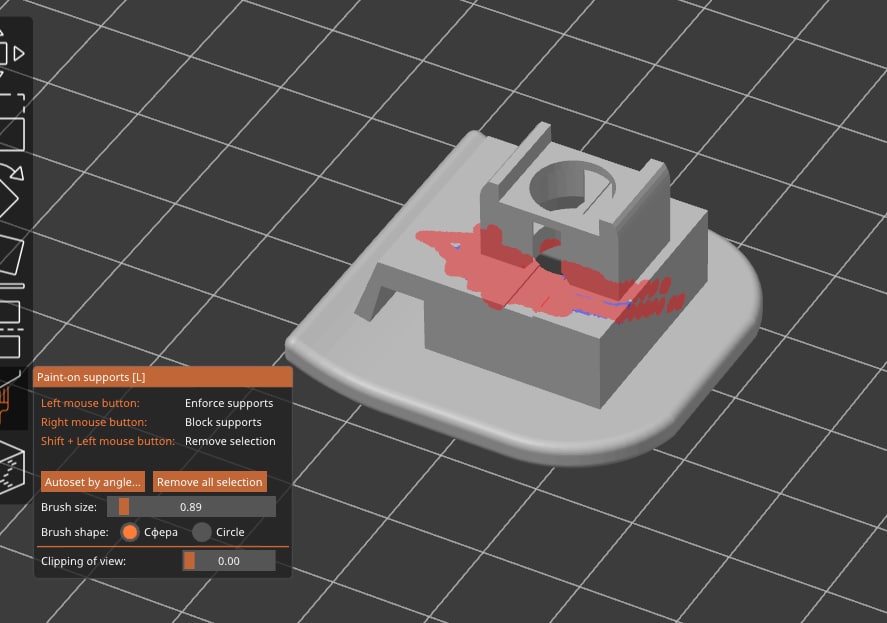Adjust the Clipping of view slider

pos(229,561)
